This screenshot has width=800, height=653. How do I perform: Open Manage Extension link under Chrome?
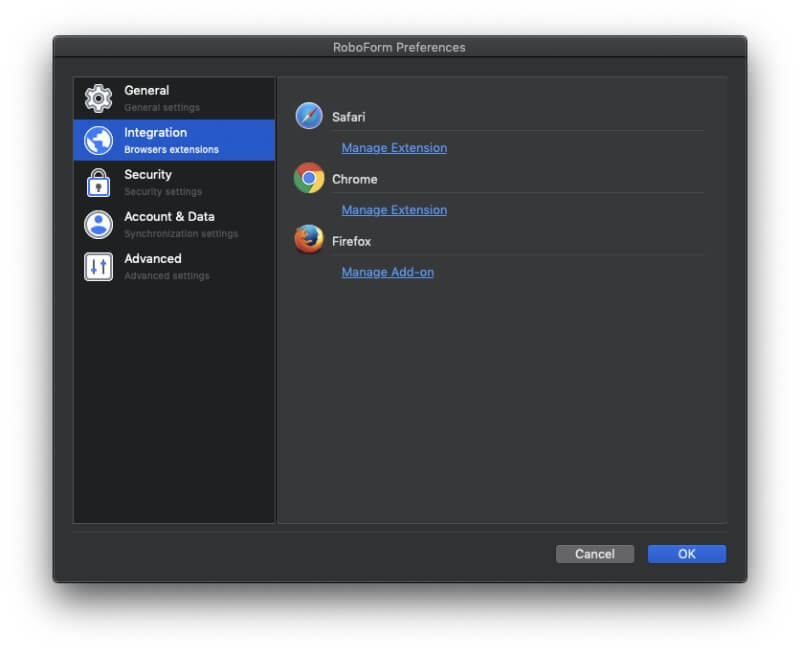(394, 210)
